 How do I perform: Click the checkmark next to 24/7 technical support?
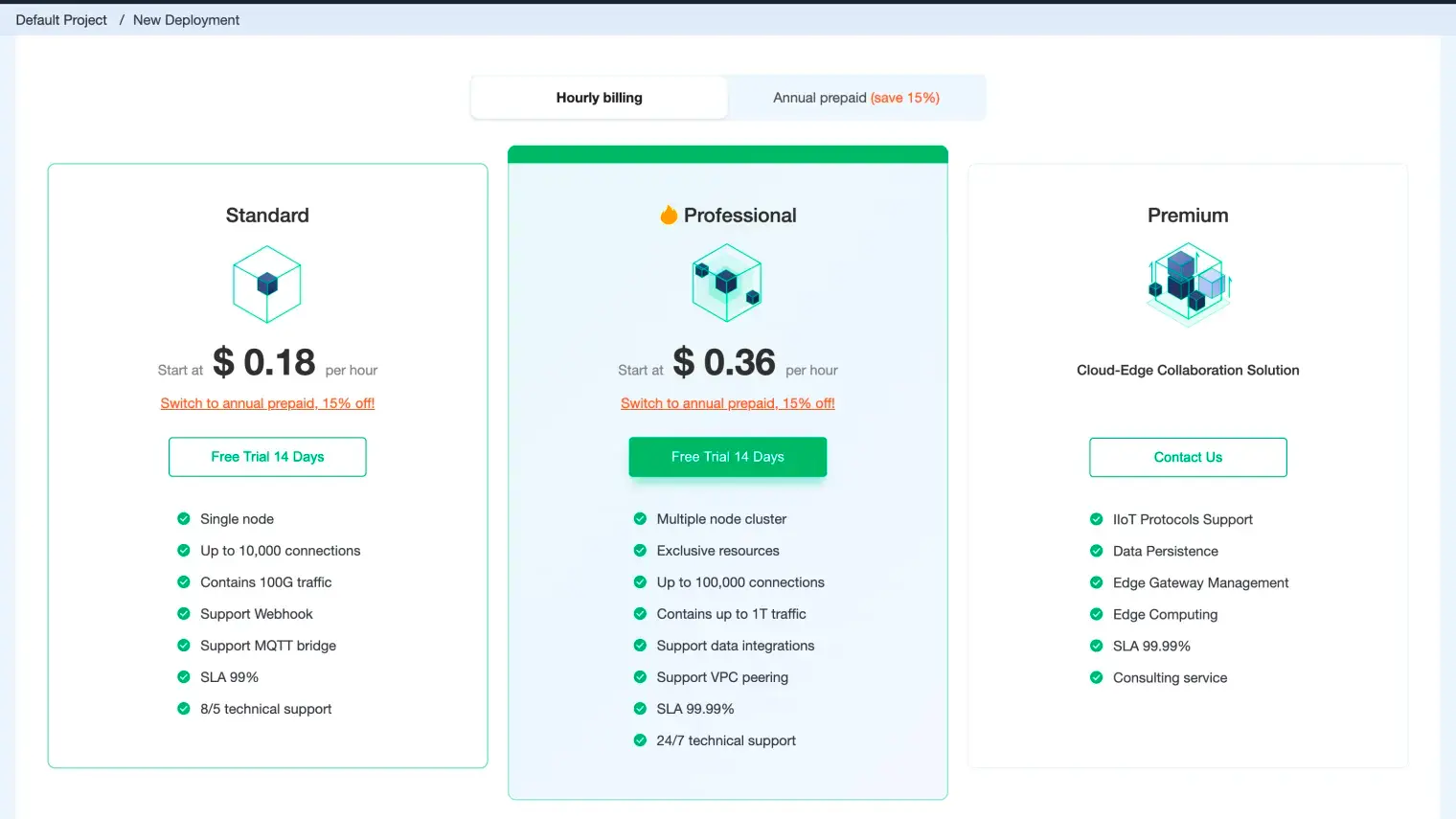(x=640, y=740)
